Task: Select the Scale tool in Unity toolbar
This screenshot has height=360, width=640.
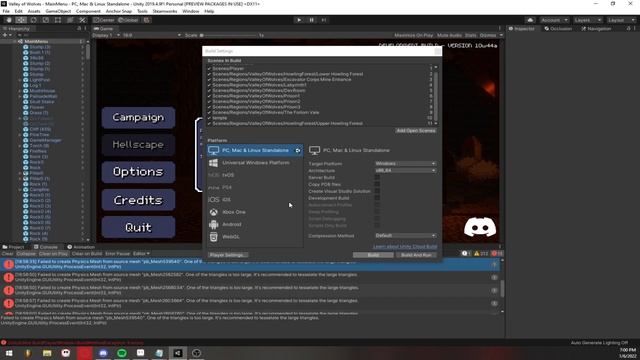Action: (x=45, y=20)
